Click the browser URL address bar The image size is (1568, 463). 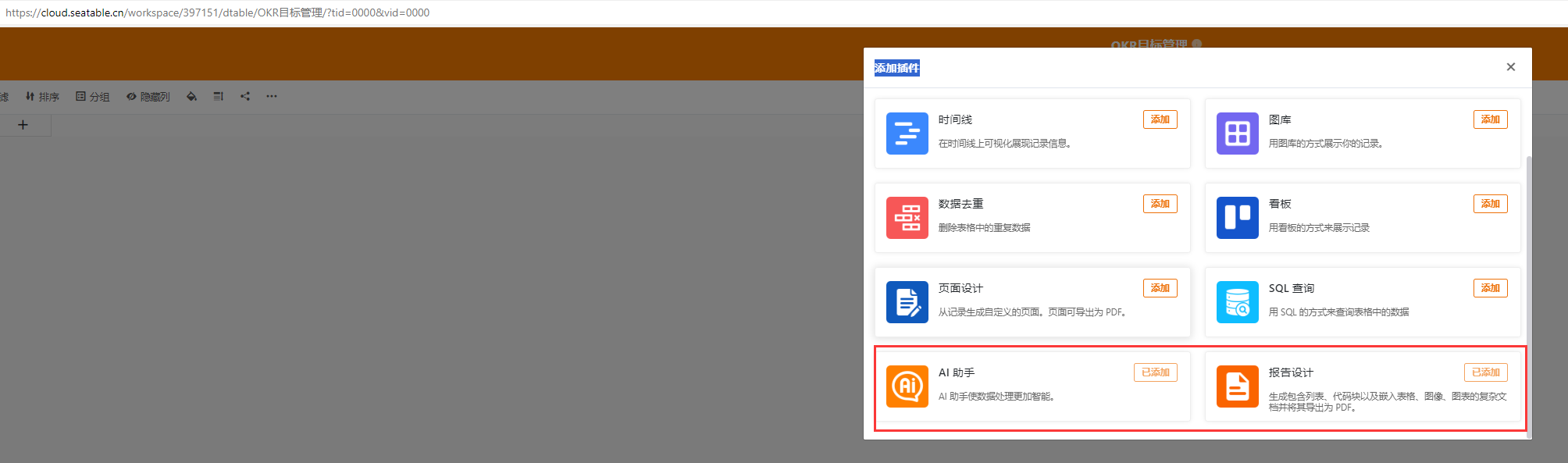pyautogui.click(x=784, y=12)
